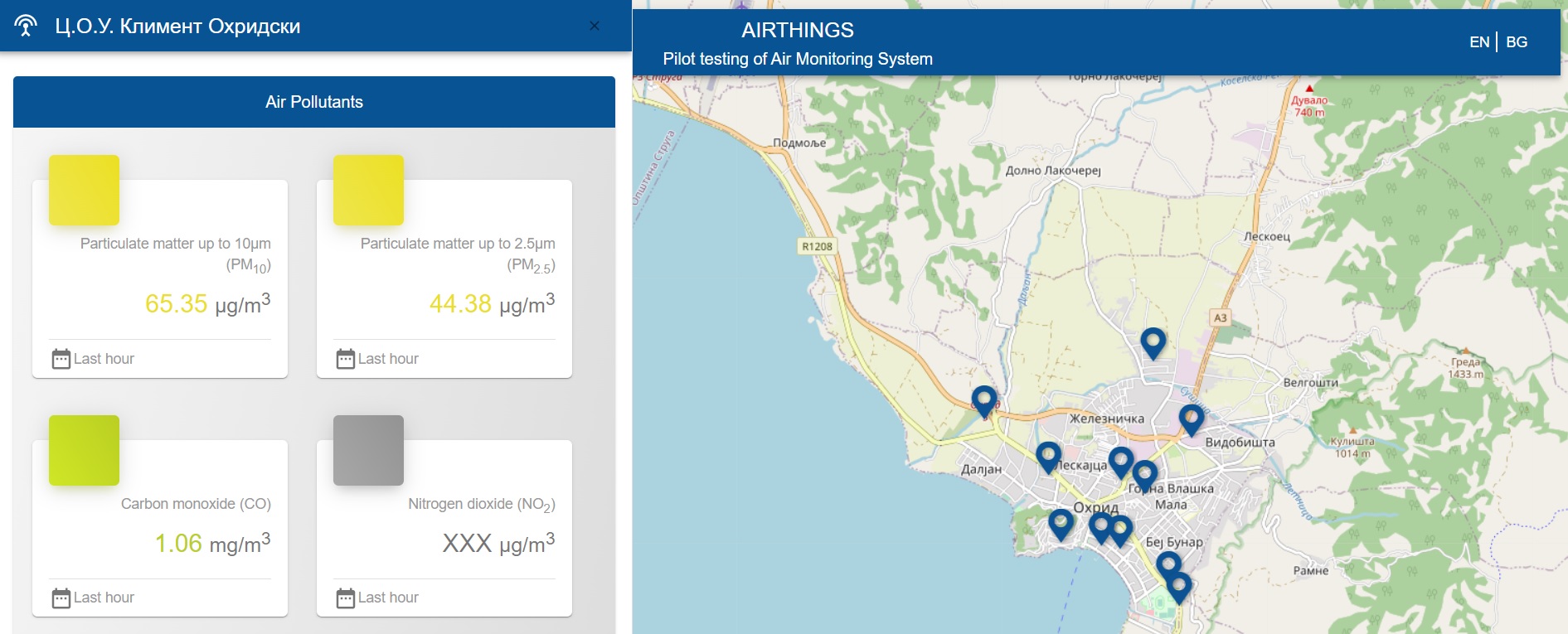Image resolution: width=1568 pixels, height=634 pixels.
Task: Click the green Carbon monoxide color swatch
Action: (x=84, y=450)
